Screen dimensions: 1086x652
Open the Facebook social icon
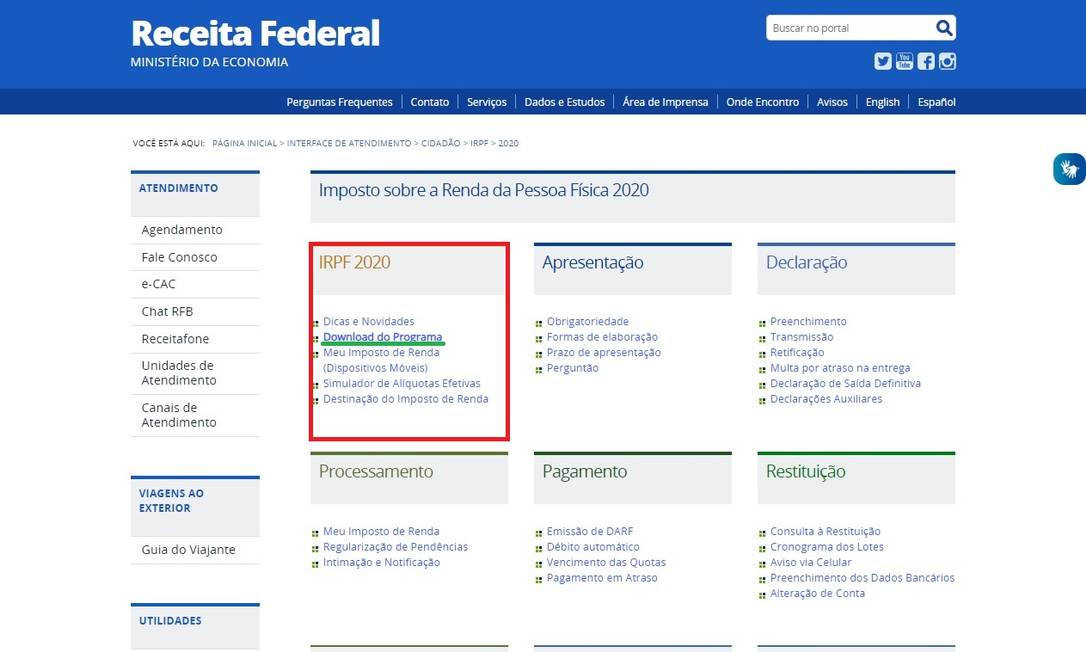[926, 61]
